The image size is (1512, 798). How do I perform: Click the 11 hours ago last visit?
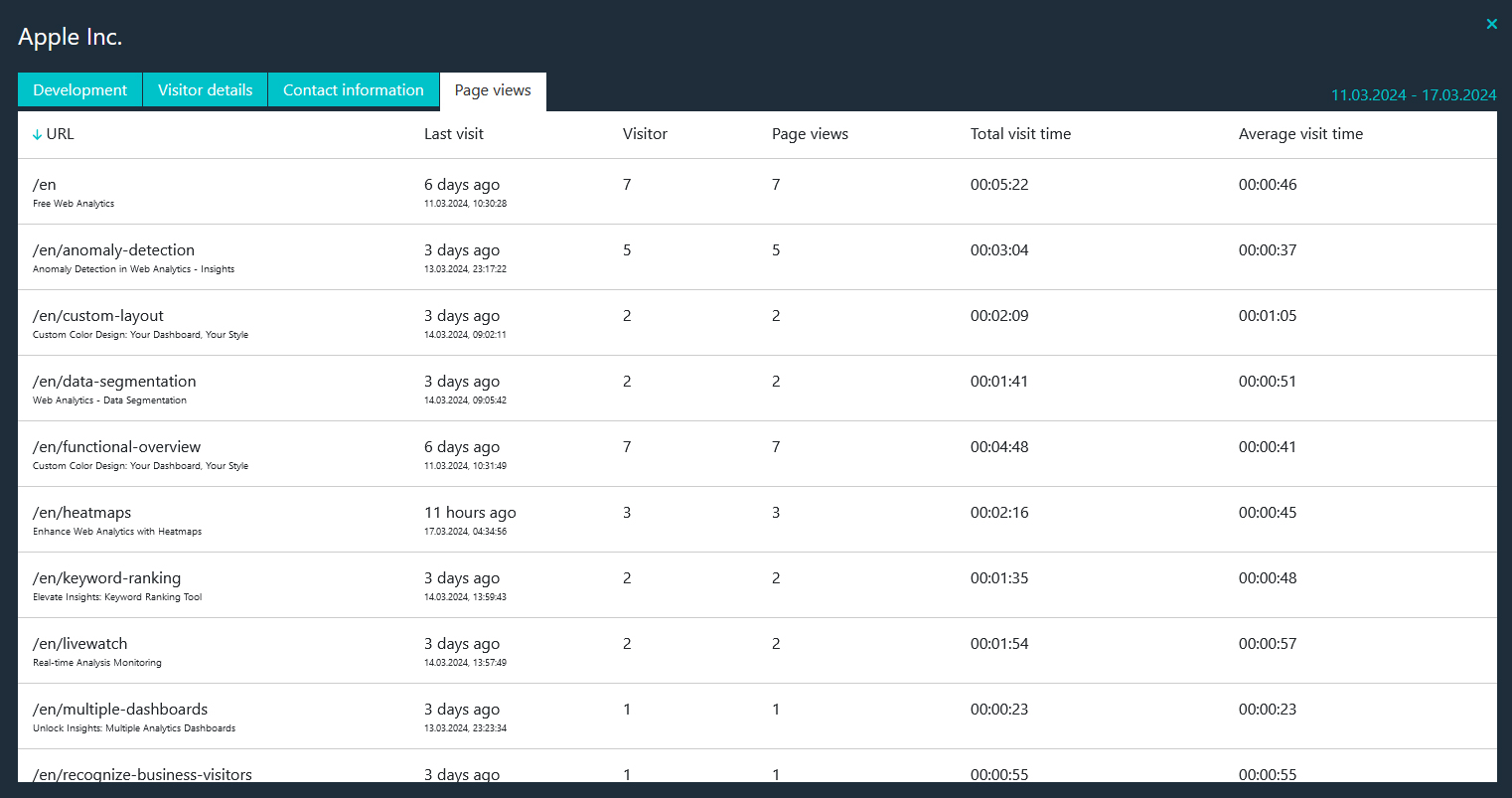click(x=470, y=513)
